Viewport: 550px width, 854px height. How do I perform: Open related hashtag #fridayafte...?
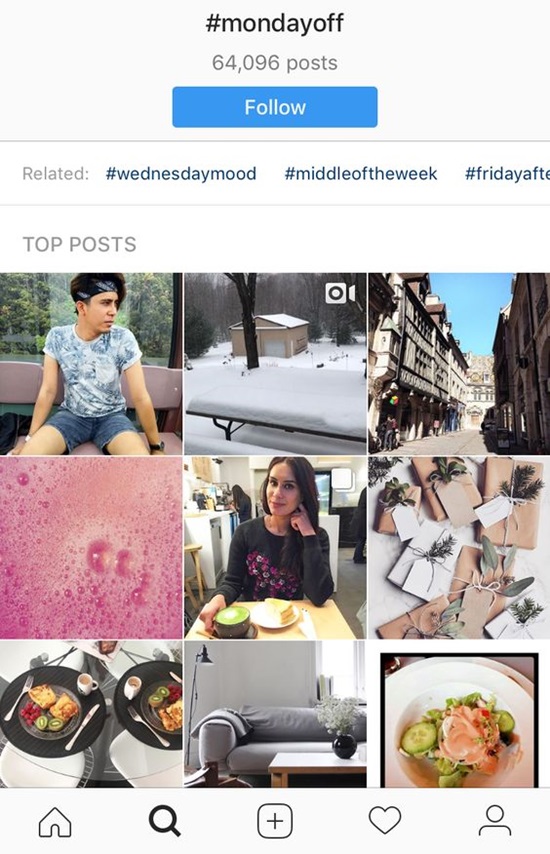click(x=507, y=174)
